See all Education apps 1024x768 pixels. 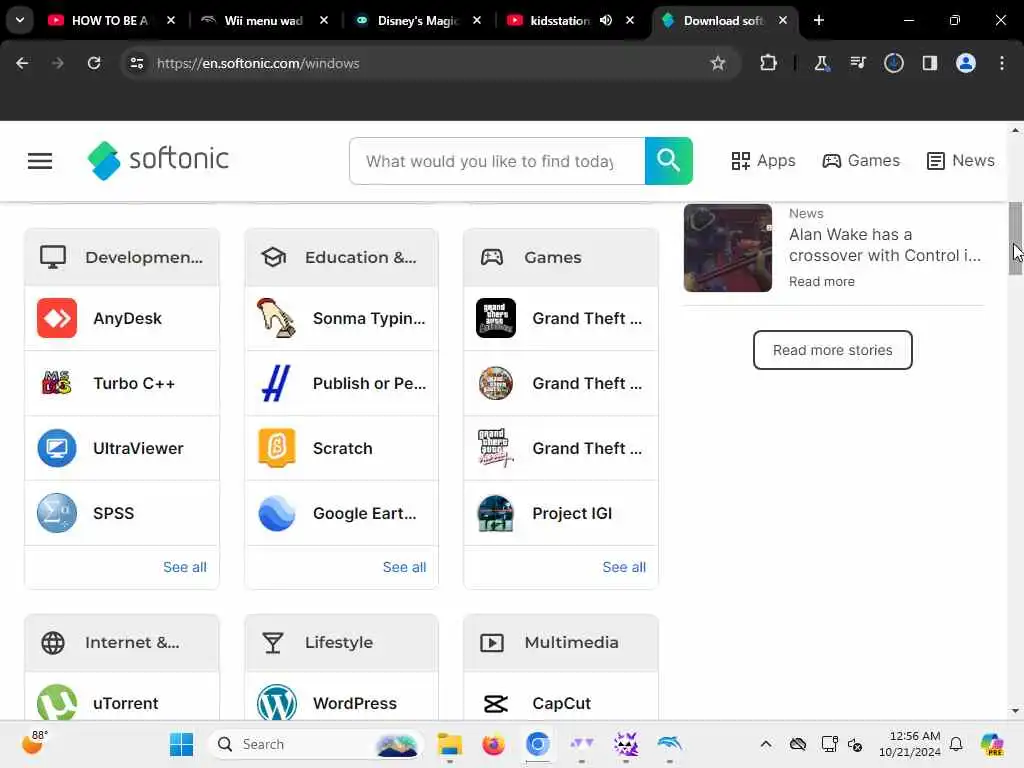pos(404,567)
